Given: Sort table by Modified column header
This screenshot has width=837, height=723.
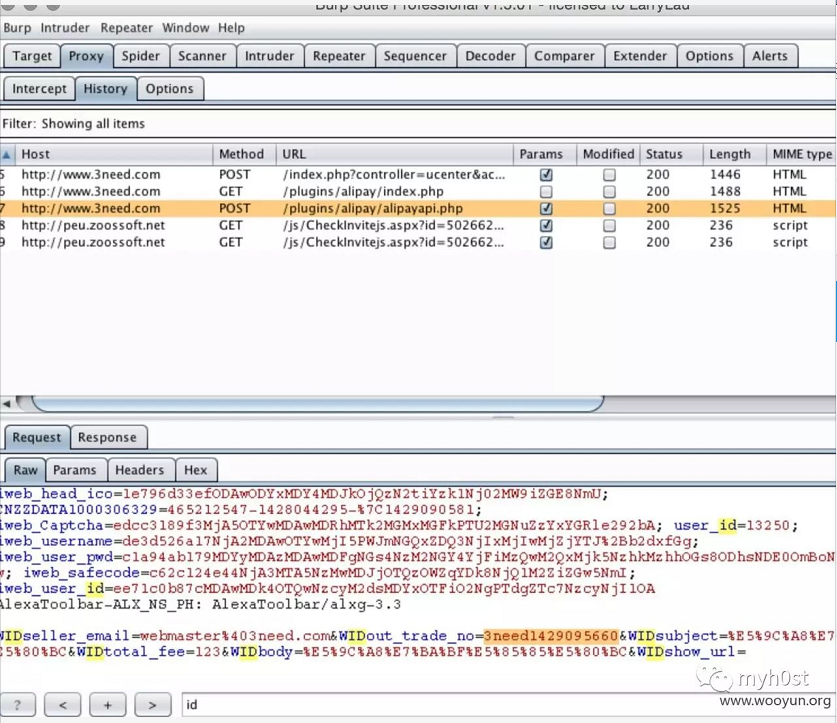Looking at the screenshot, I should (x=608, y=154).
